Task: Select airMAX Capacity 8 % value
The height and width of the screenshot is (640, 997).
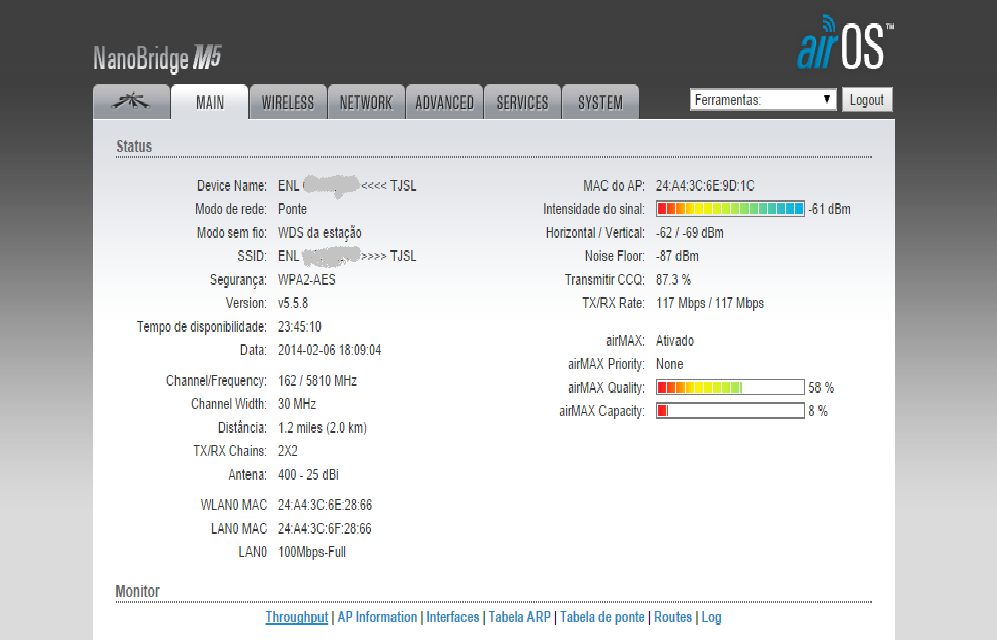Action: [x=818, y=411]
